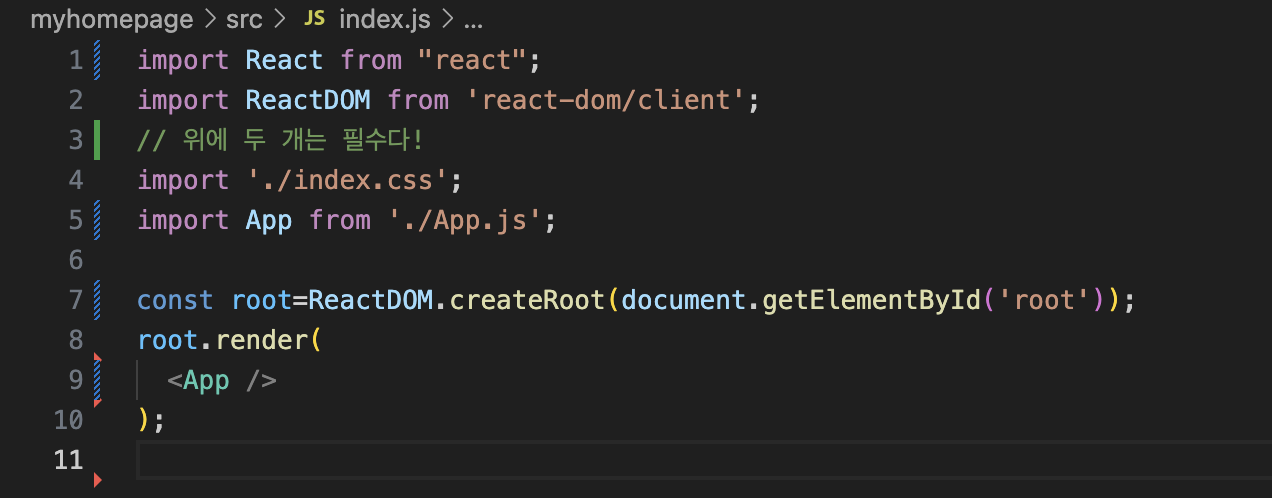This screenshot has height=498, width=1272.
Task: Click render method on line 8
Action: (262, 340)
